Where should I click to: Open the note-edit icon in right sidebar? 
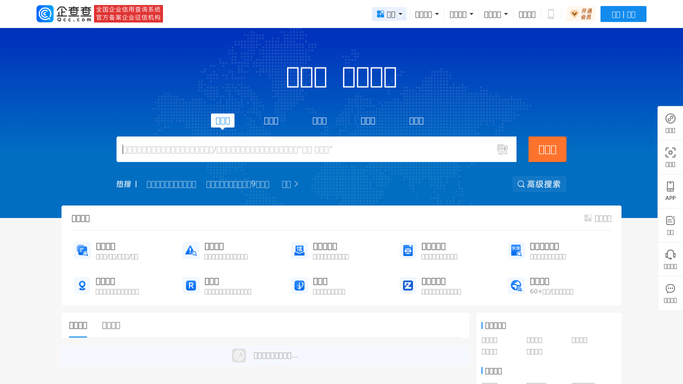point(670,225)
